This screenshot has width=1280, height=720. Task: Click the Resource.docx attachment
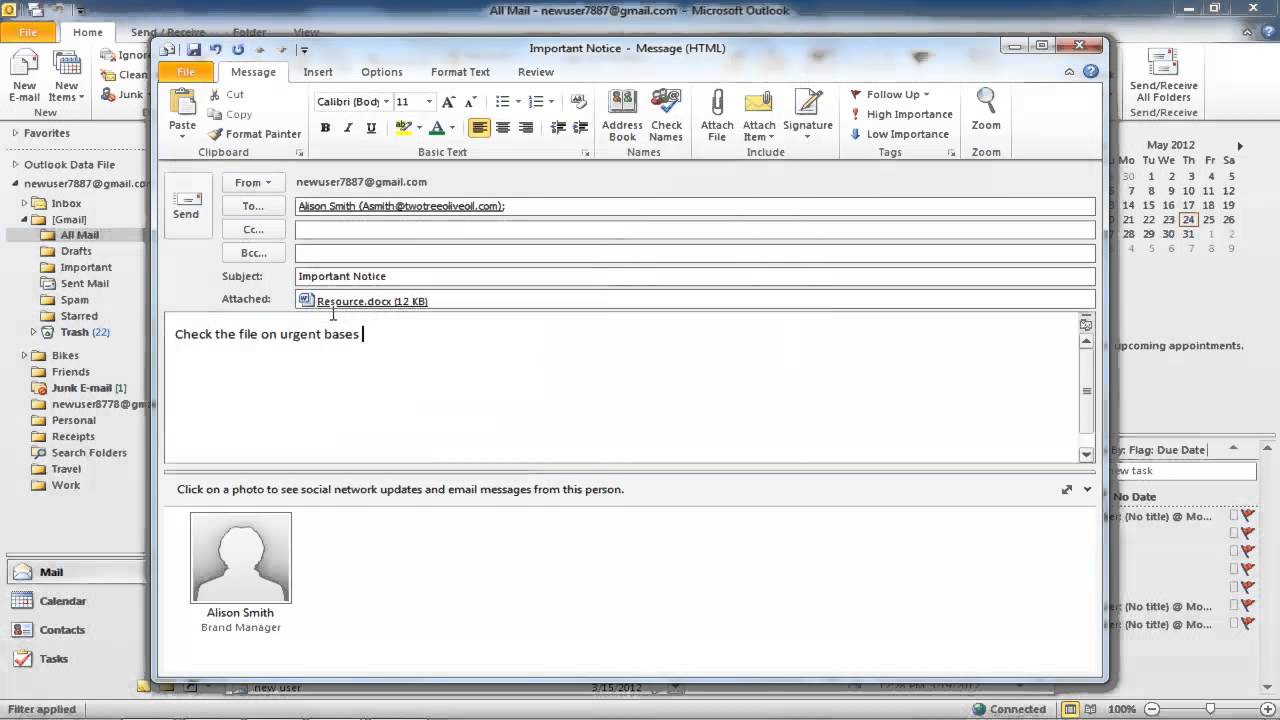point(364,301)
